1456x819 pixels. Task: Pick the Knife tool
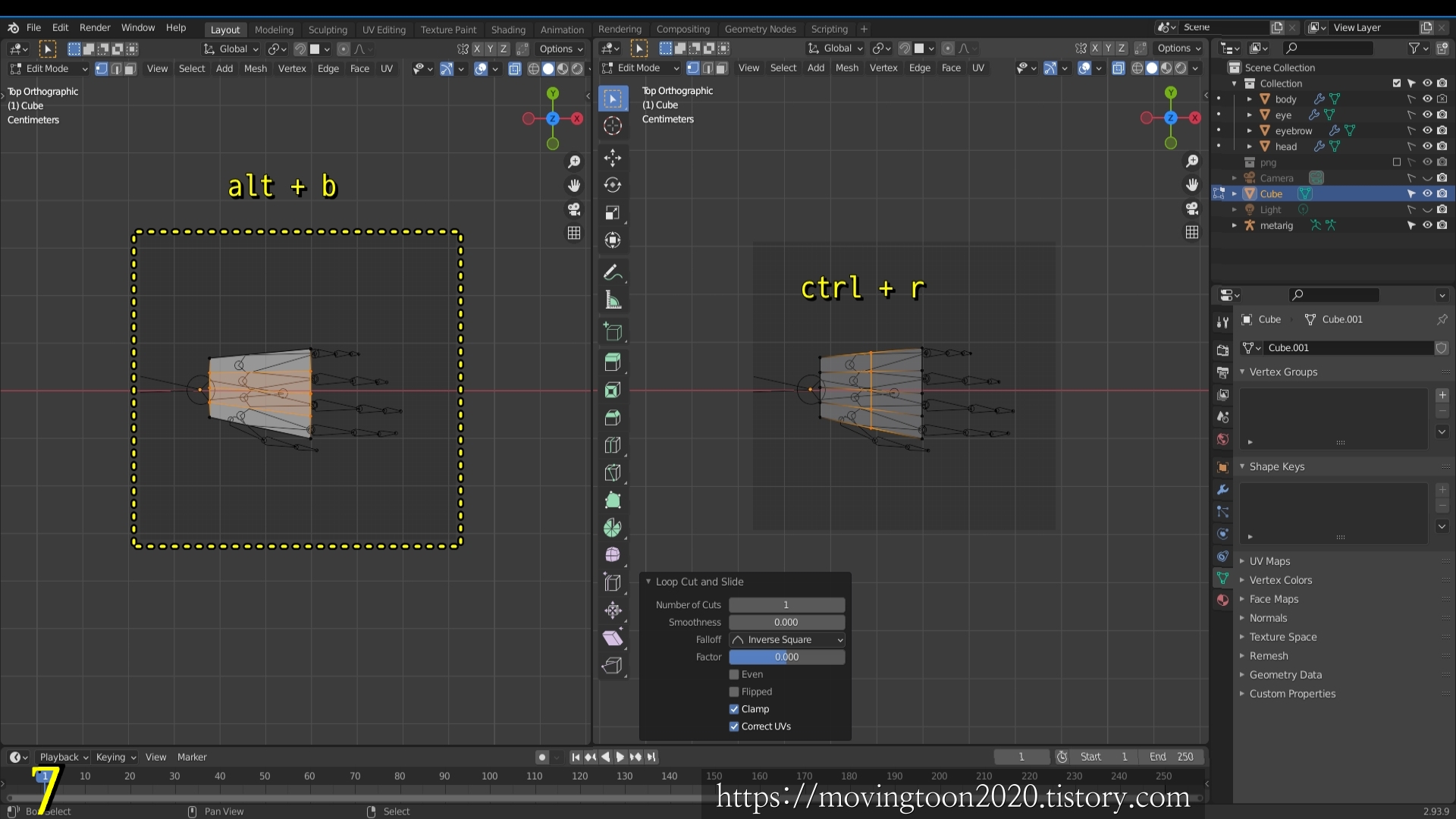point(613,472)
